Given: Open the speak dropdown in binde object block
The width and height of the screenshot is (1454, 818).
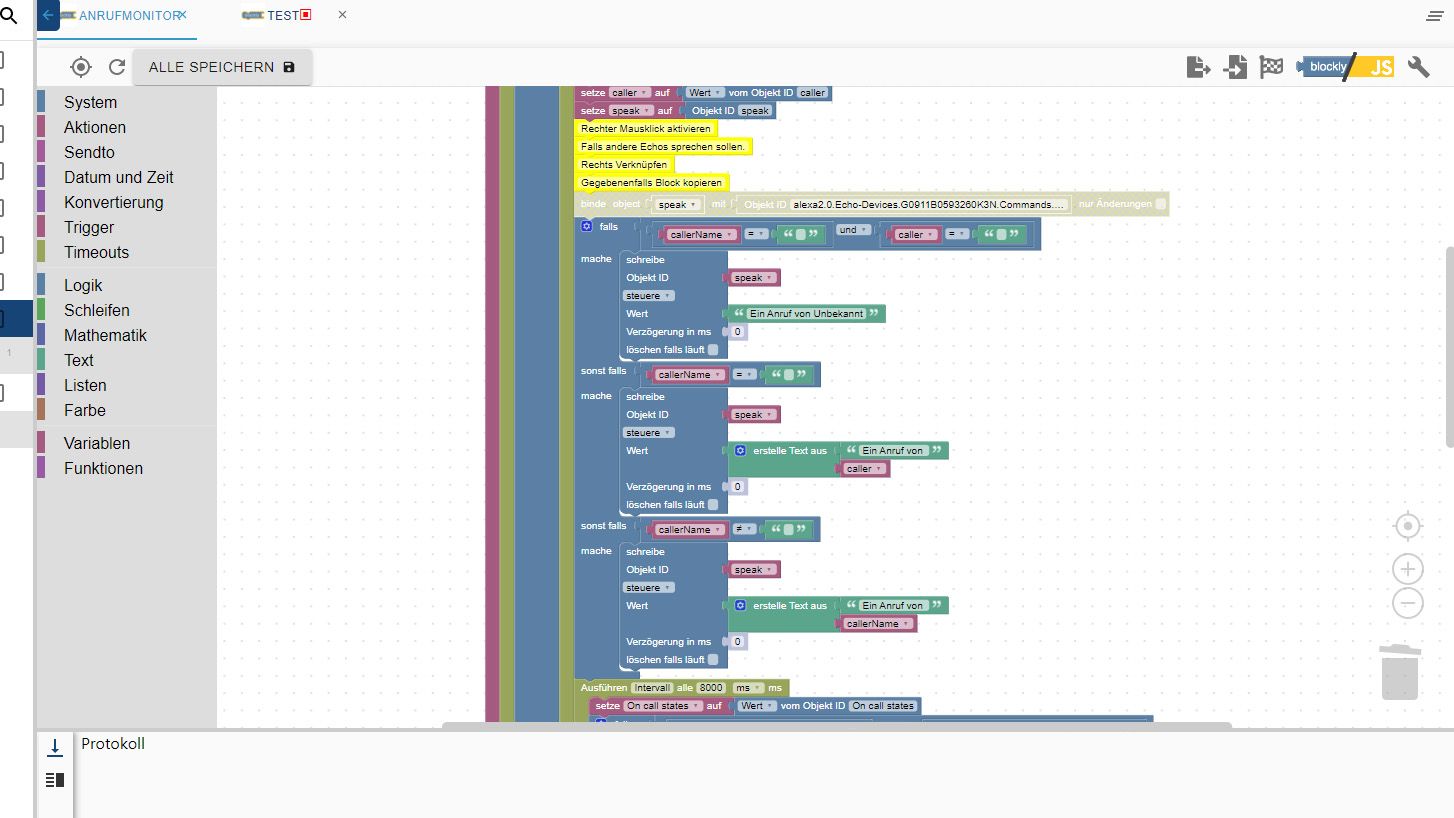Looking at the screenshot, I should [677, 205].
